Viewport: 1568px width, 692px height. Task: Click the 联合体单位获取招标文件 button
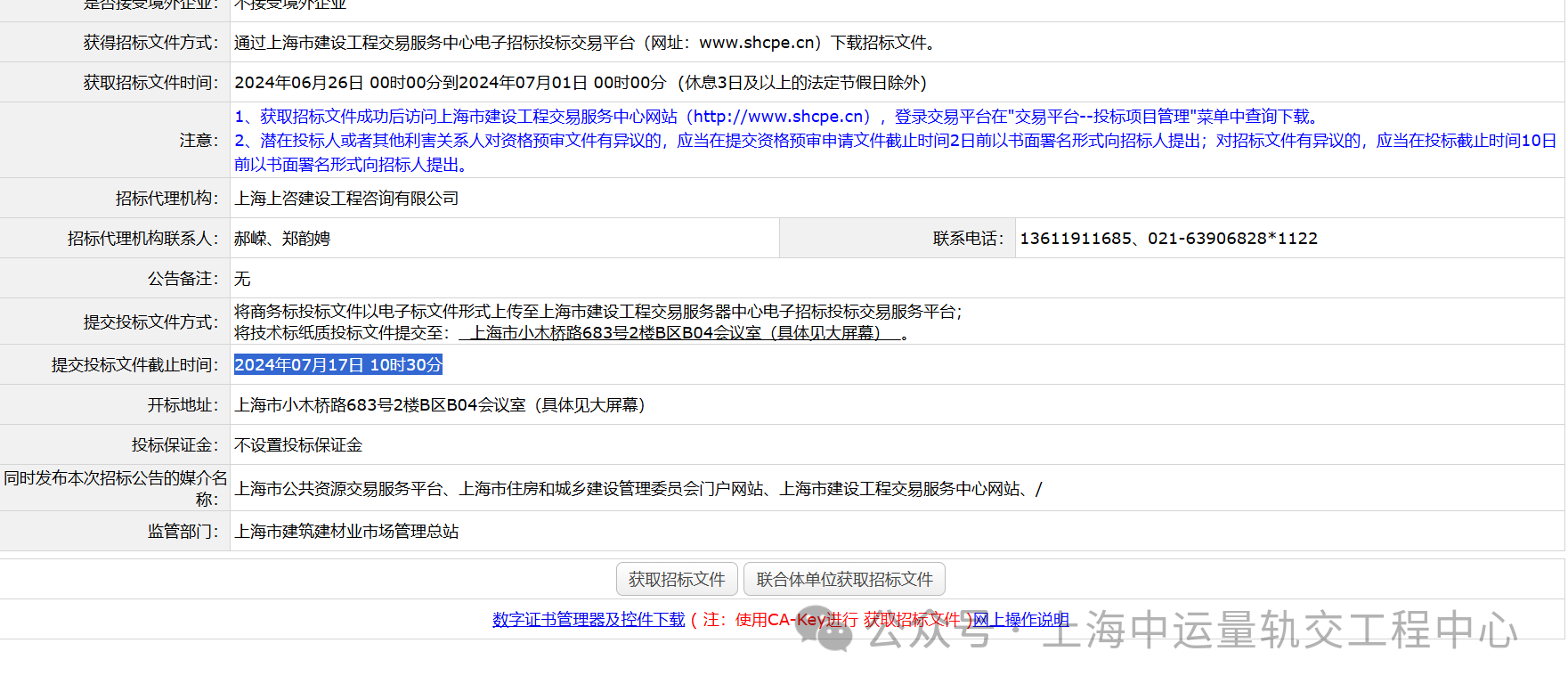[844, 579]
